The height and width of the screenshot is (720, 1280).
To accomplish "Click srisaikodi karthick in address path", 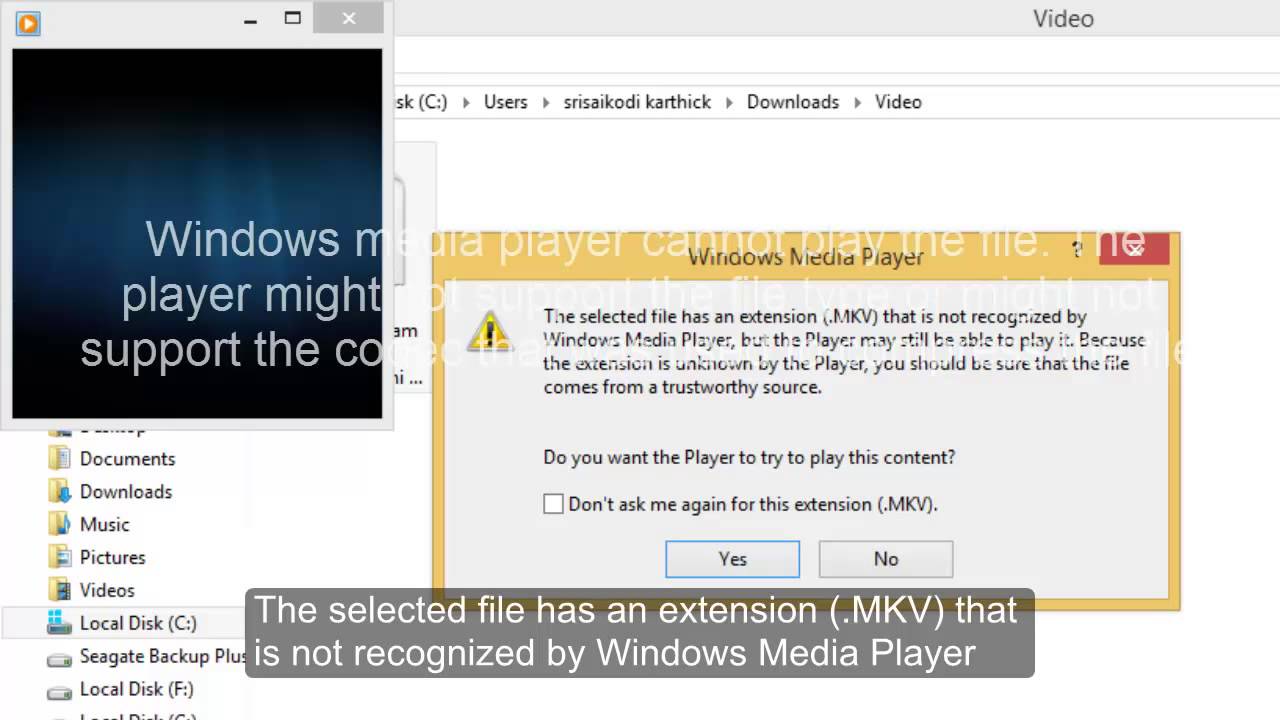I will 637,102.
